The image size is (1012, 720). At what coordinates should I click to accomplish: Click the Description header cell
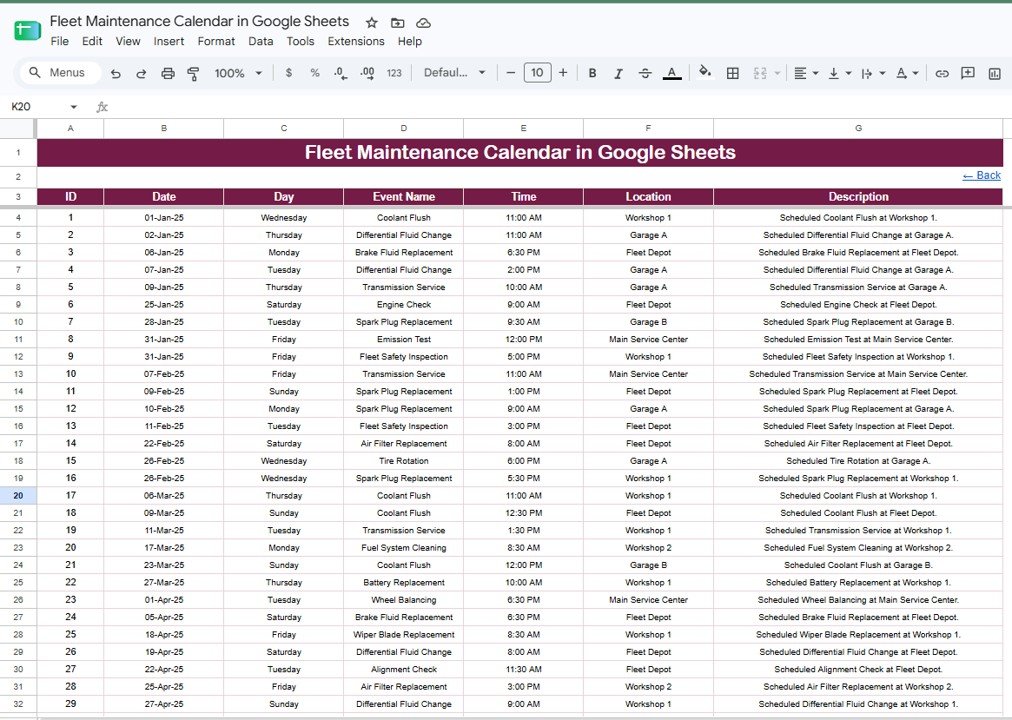coord(858,197)
